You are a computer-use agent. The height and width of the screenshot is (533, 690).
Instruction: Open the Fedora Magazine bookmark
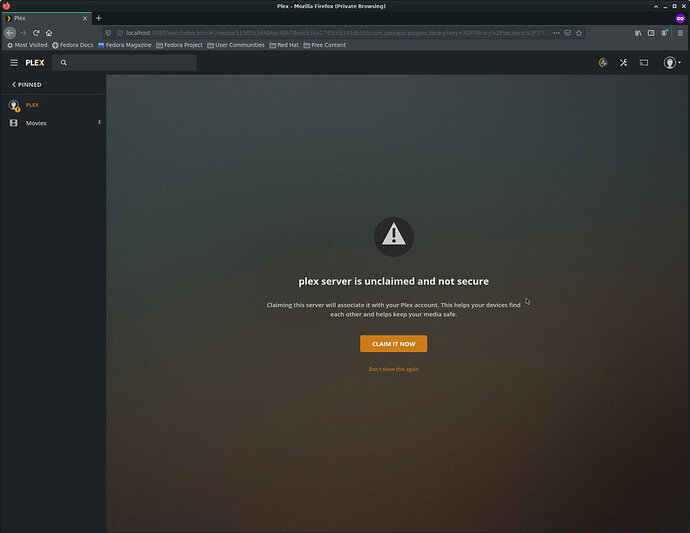pos(125,45)
